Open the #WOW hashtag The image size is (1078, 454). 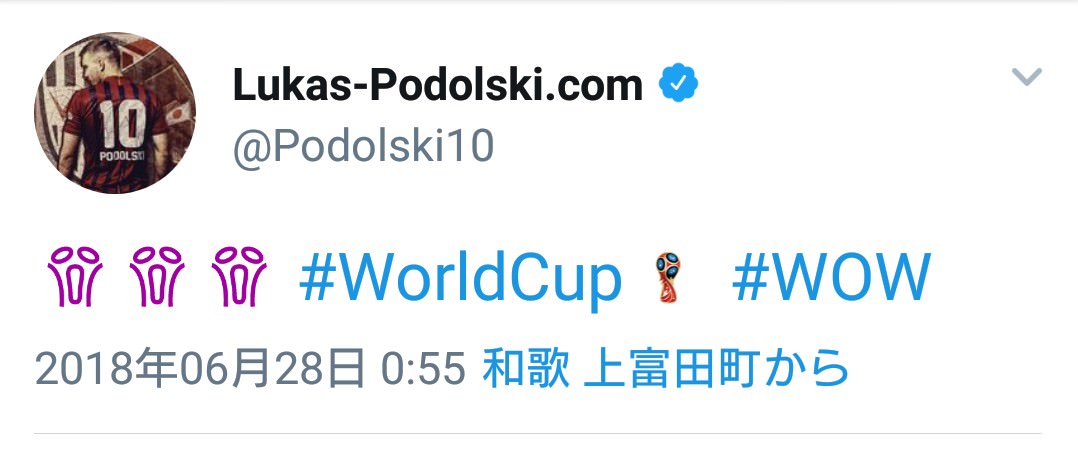[x=831, y=277]
